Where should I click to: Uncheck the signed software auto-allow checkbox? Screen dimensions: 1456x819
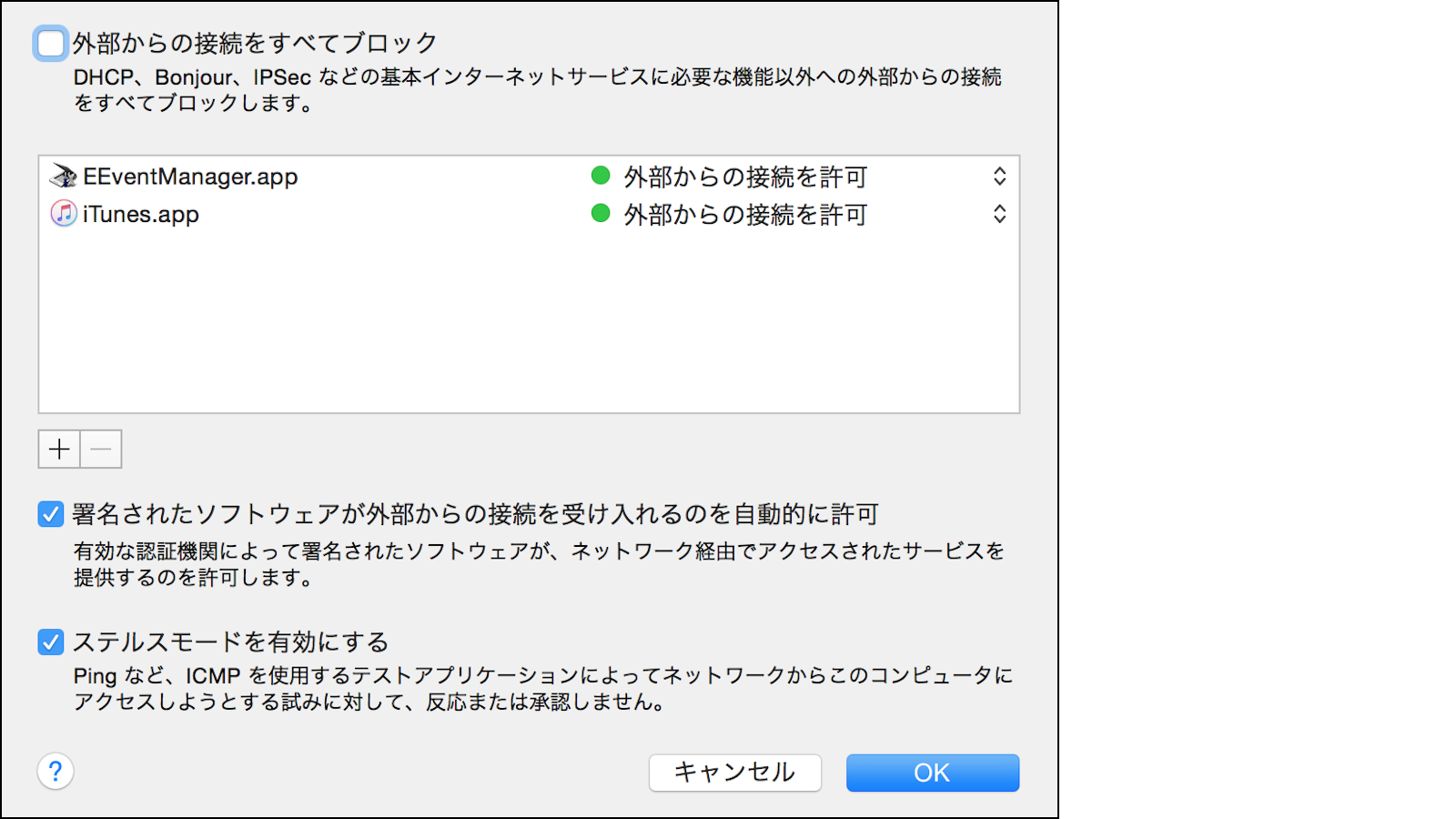[51, 514]
